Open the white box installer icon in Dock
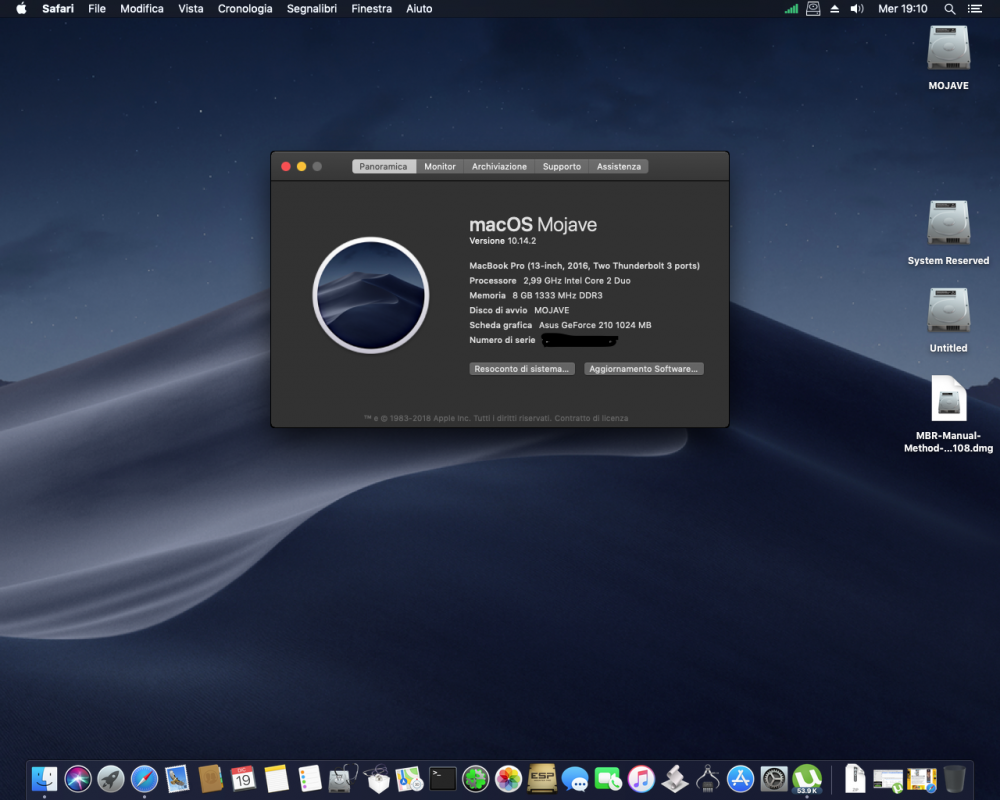 pyautogui.click(x=376, y=778)
